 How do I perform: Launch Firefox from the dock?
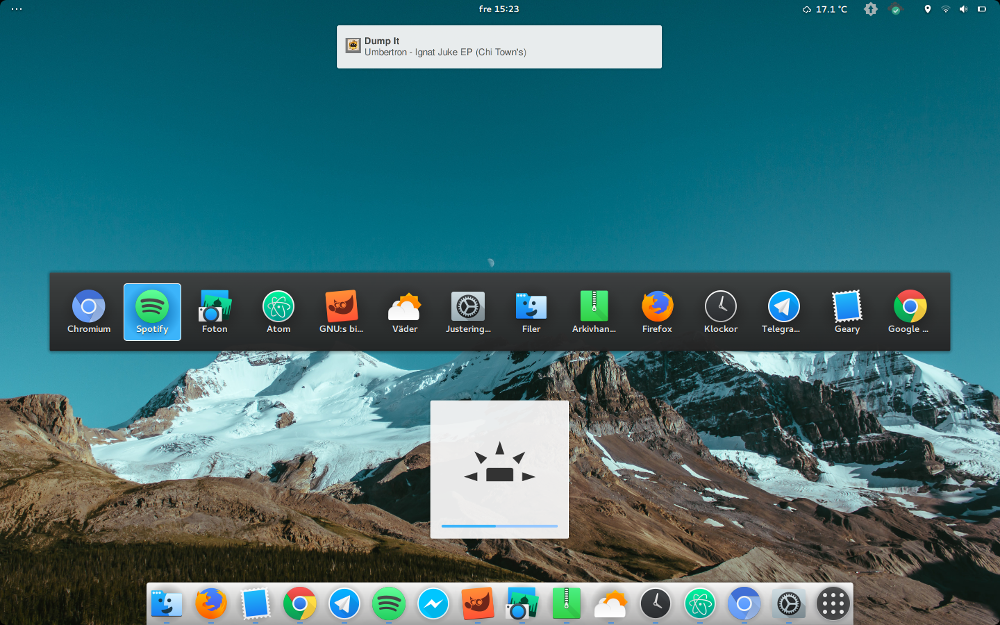(211, 603)
